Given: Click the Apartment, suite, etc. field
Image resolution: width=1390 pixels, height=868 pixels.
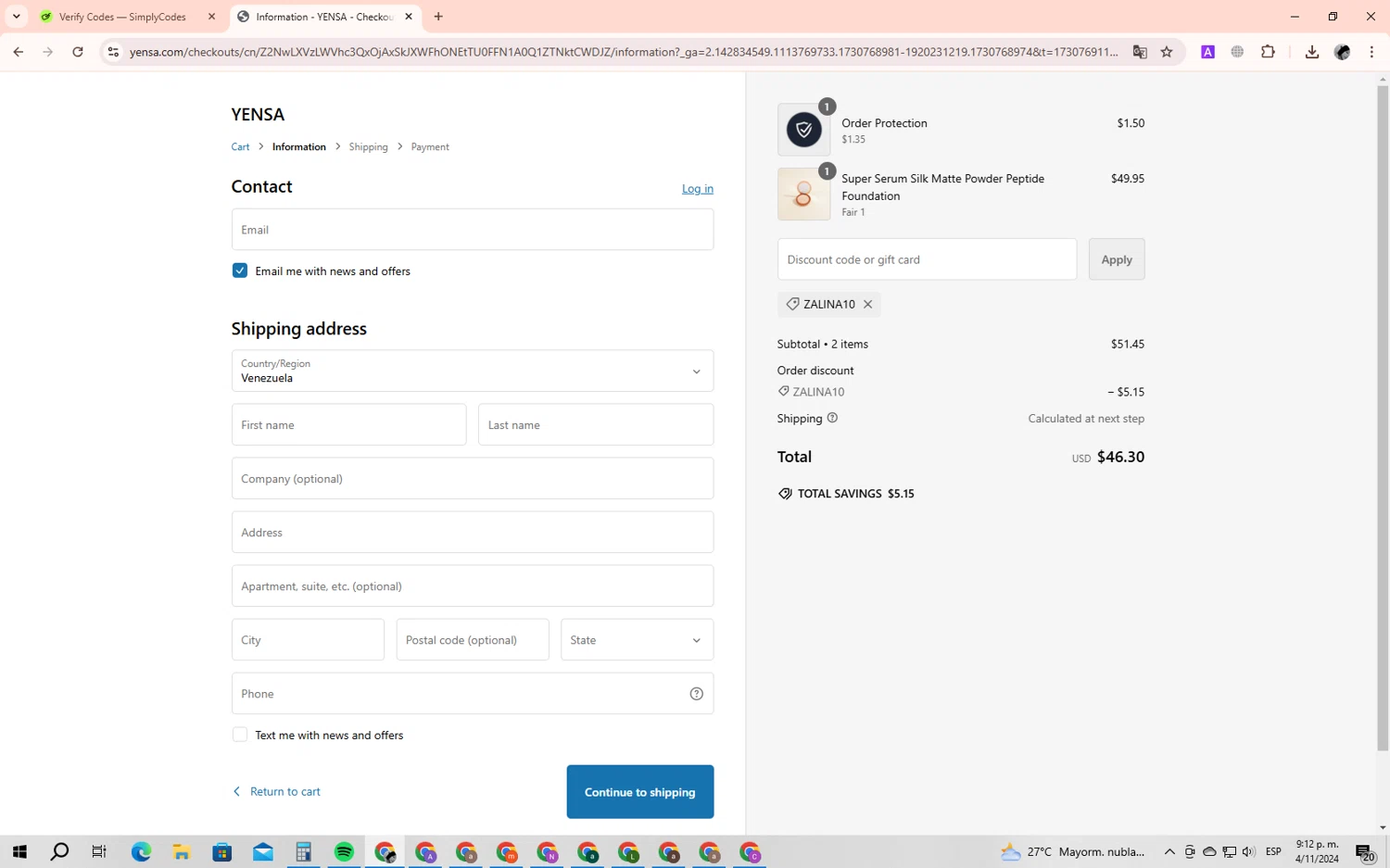Looking at the screenshot, I should pyautogui.click(x=473, y=586).
